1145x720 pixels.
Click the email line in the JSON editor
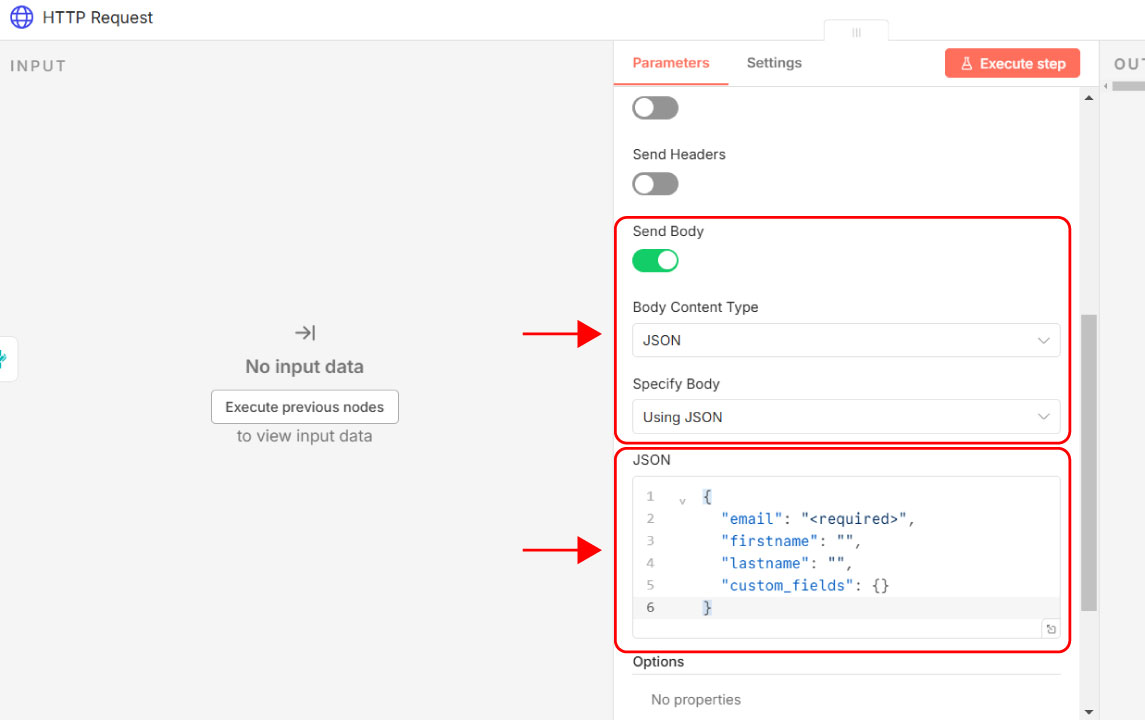(x=816, y=519)
